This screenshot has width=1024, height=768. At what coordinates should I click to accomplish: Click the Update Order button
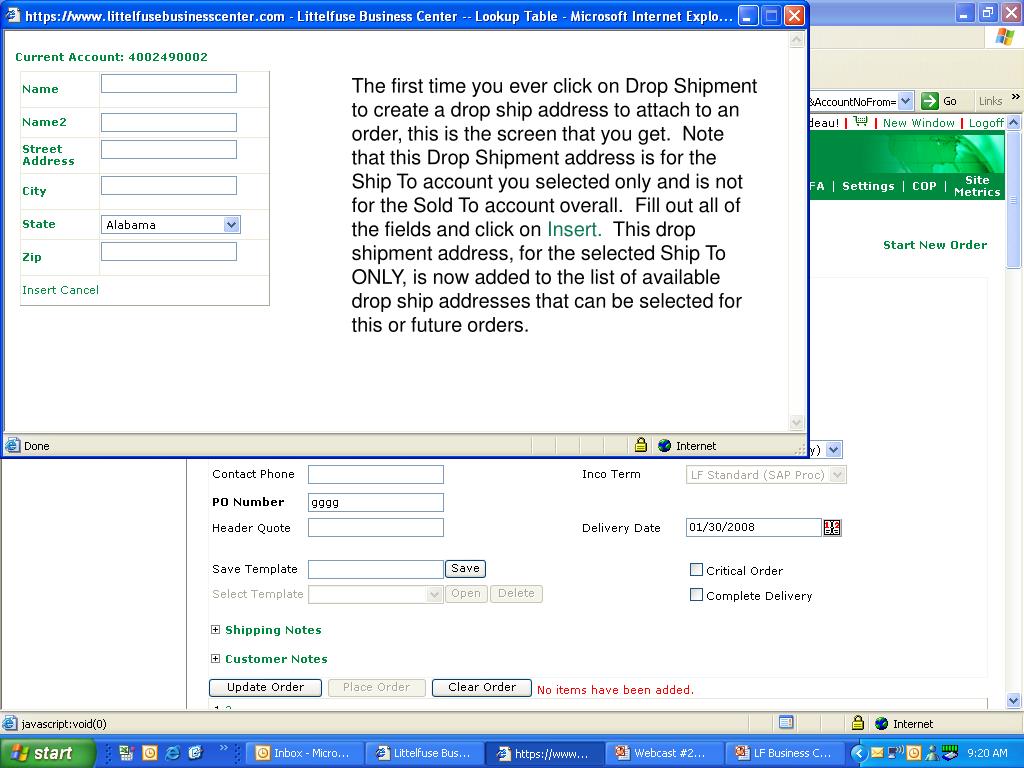coord(265,687)
